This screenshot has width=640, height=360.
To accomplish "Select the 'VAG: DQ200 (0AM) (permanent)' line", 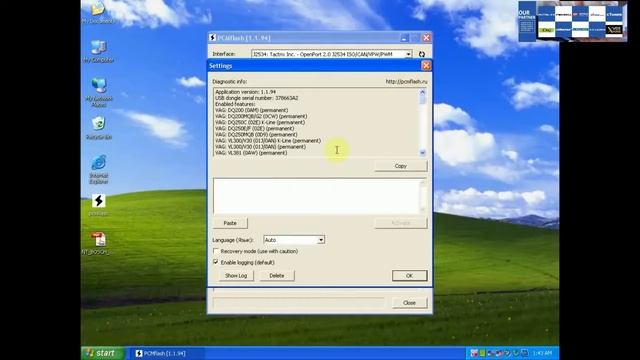I will click(x=251, y=110).
